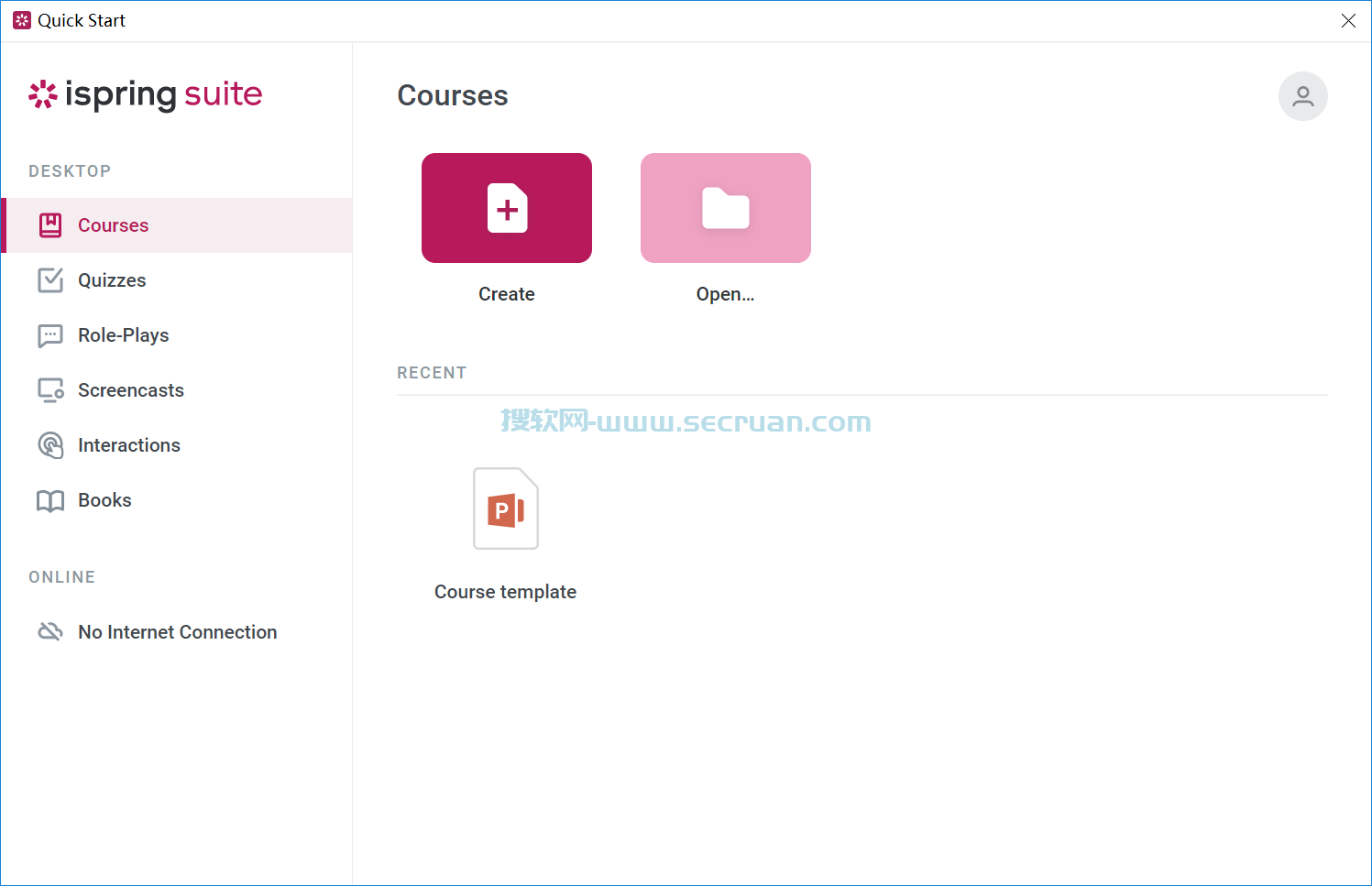The width and height of the screenshot is (1372, 886).
Task: Click the PowerPoint Course template file icon
Action: point(506,509)
